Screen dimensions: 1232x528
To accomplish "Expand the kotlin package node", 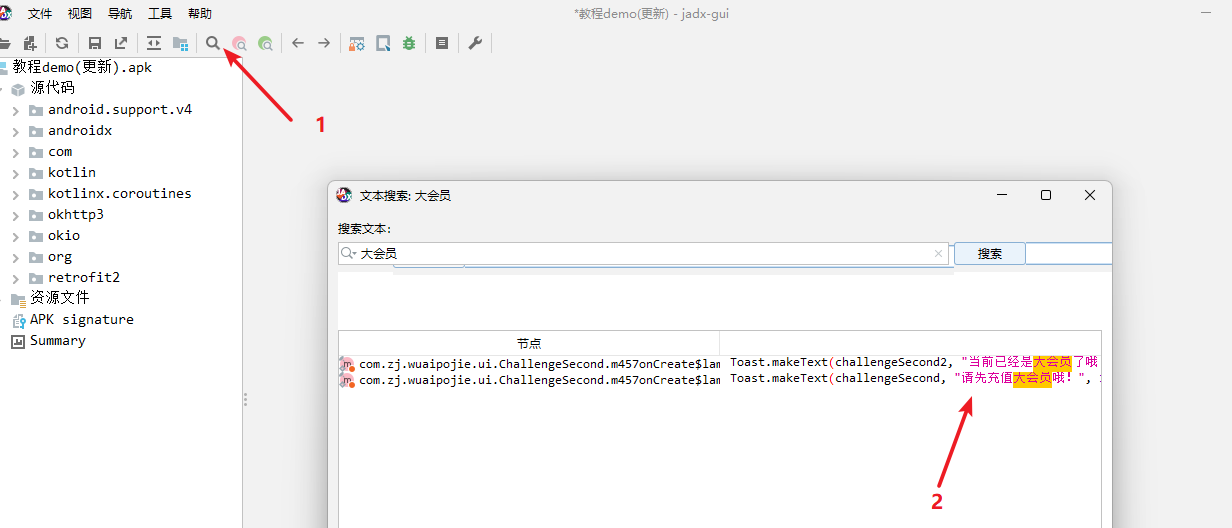I will [15, 173].
